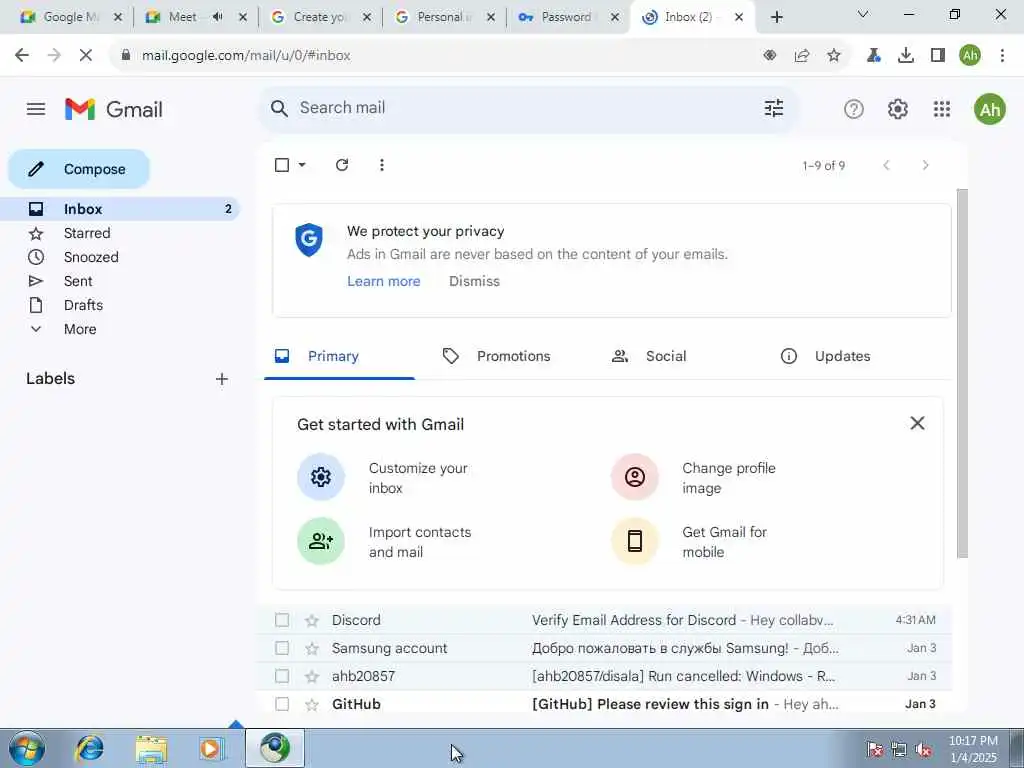The width and height of the screenshot is (1024, 768).
Task: Click the Change profile image icon
Action: [x=635, y=477]
